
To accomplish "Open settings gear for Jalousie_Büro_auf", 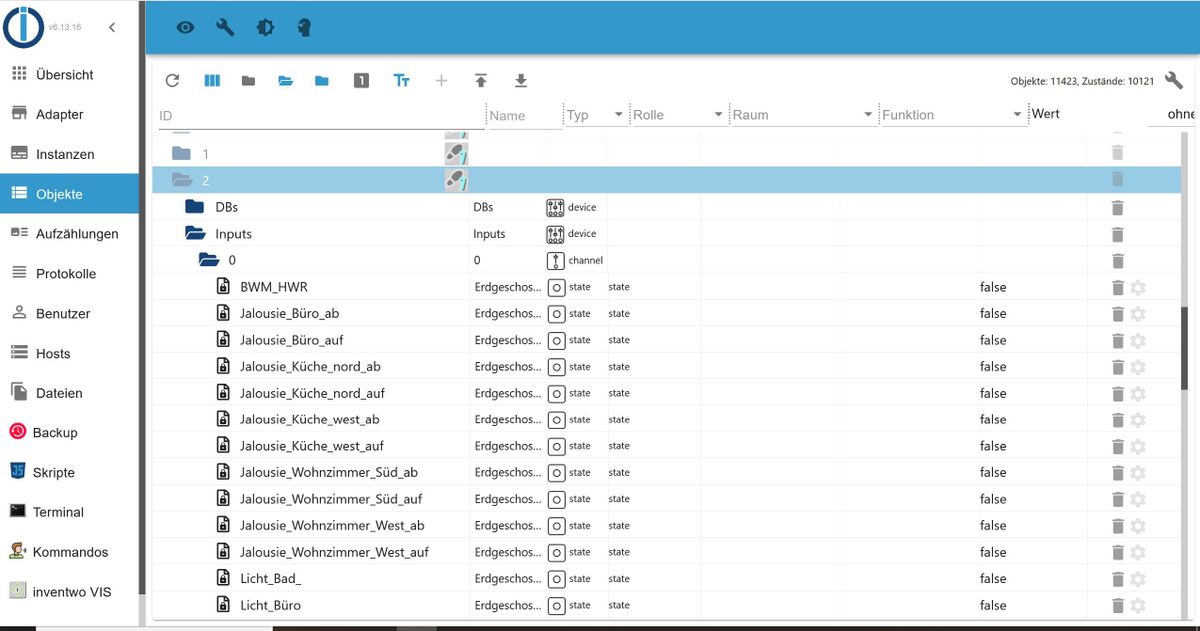I will [1137, 340].
